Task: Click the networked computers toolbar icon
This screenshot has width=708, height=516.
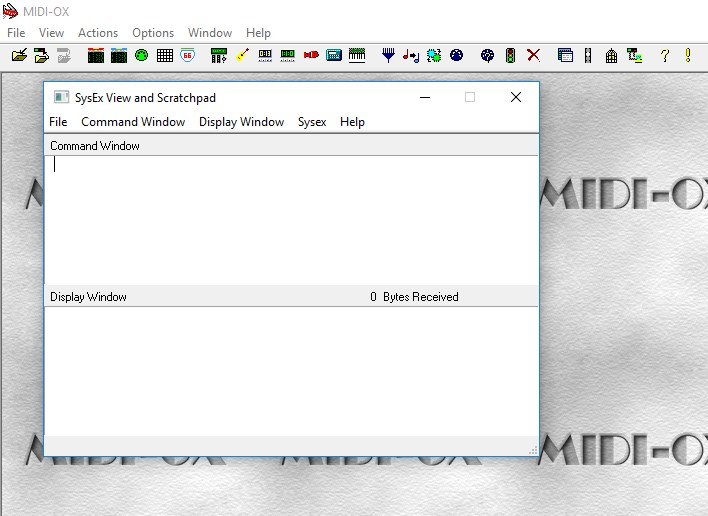Action: [634, 56]
